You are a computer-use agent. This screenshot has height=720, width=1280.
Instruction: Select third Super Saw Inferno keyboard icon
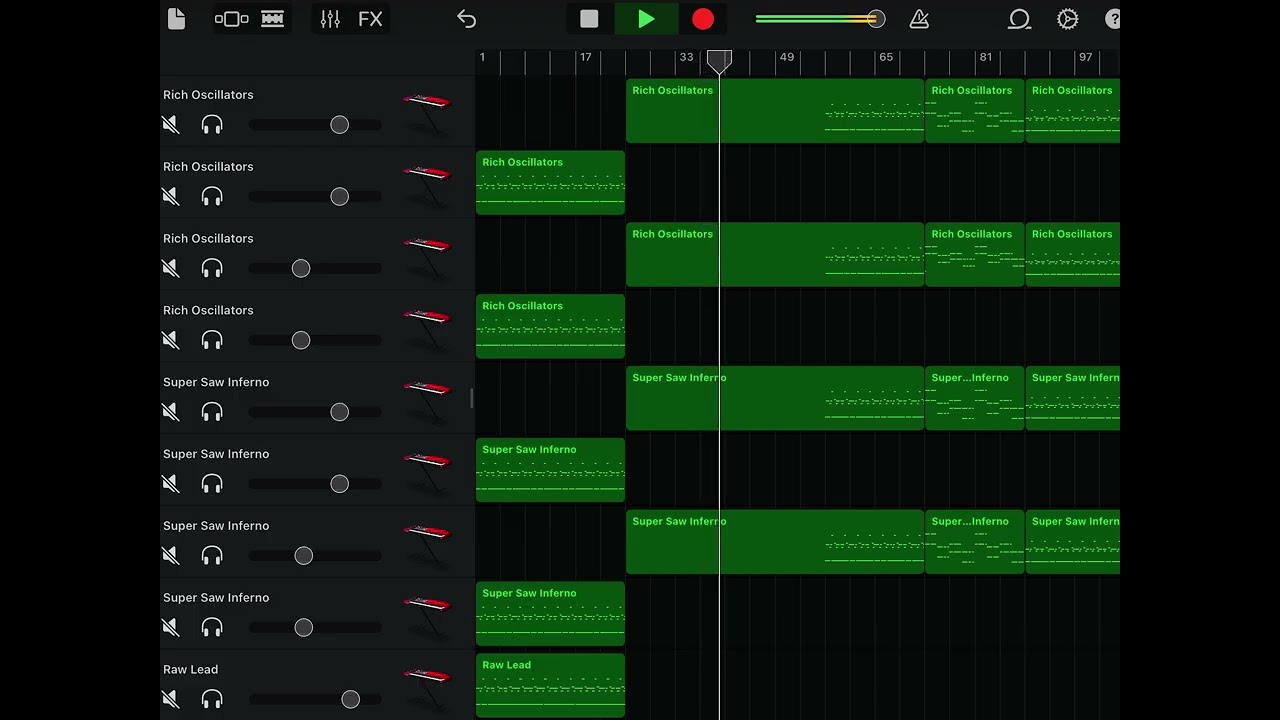click(429, 545)
